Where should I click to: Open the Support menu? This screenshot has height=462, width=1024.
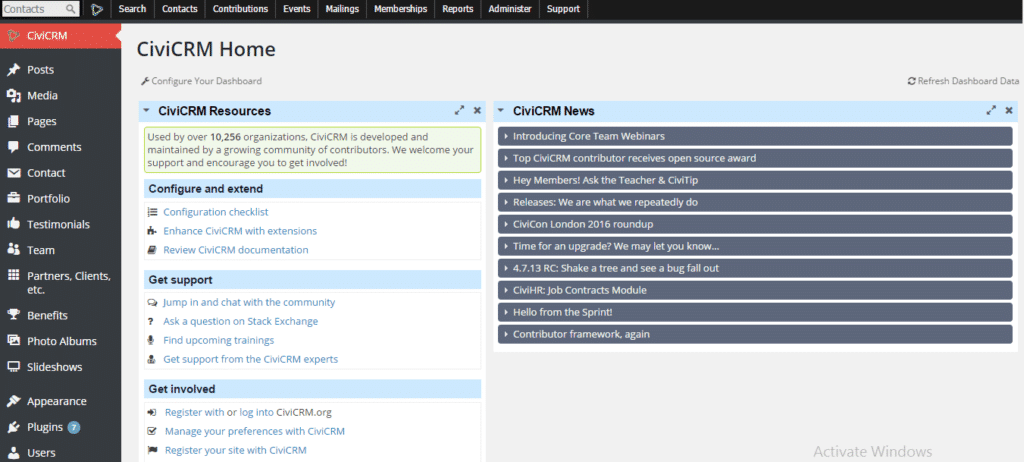563,9
